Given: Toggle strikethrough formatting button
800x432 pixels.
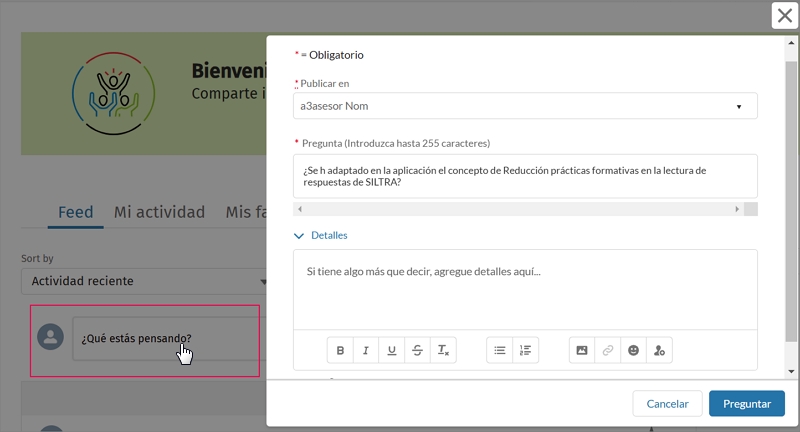Looking at the screenshot, I should click(417, 350).
